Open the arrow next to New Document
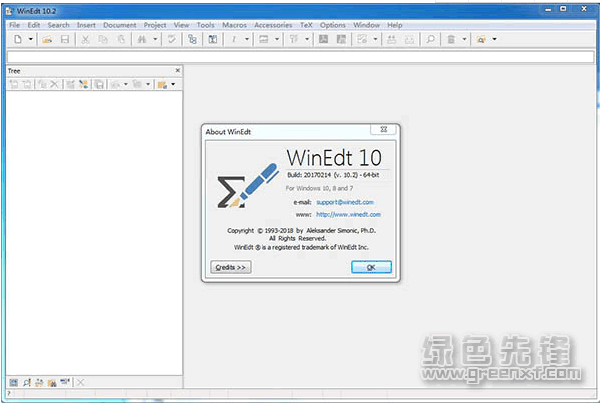The height and width of the screenshot is (408, 600). coord(31,39)
